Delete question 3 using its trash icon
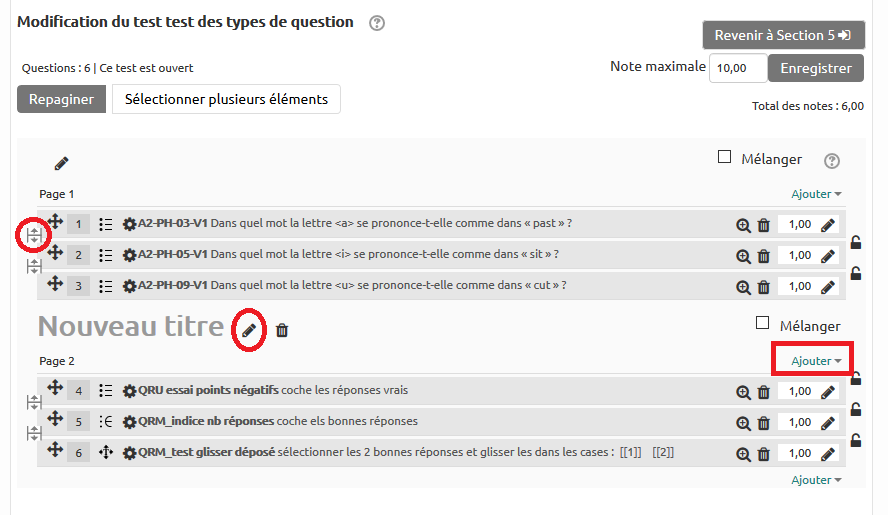Viewport: 888px width, 515px height. 764,287
